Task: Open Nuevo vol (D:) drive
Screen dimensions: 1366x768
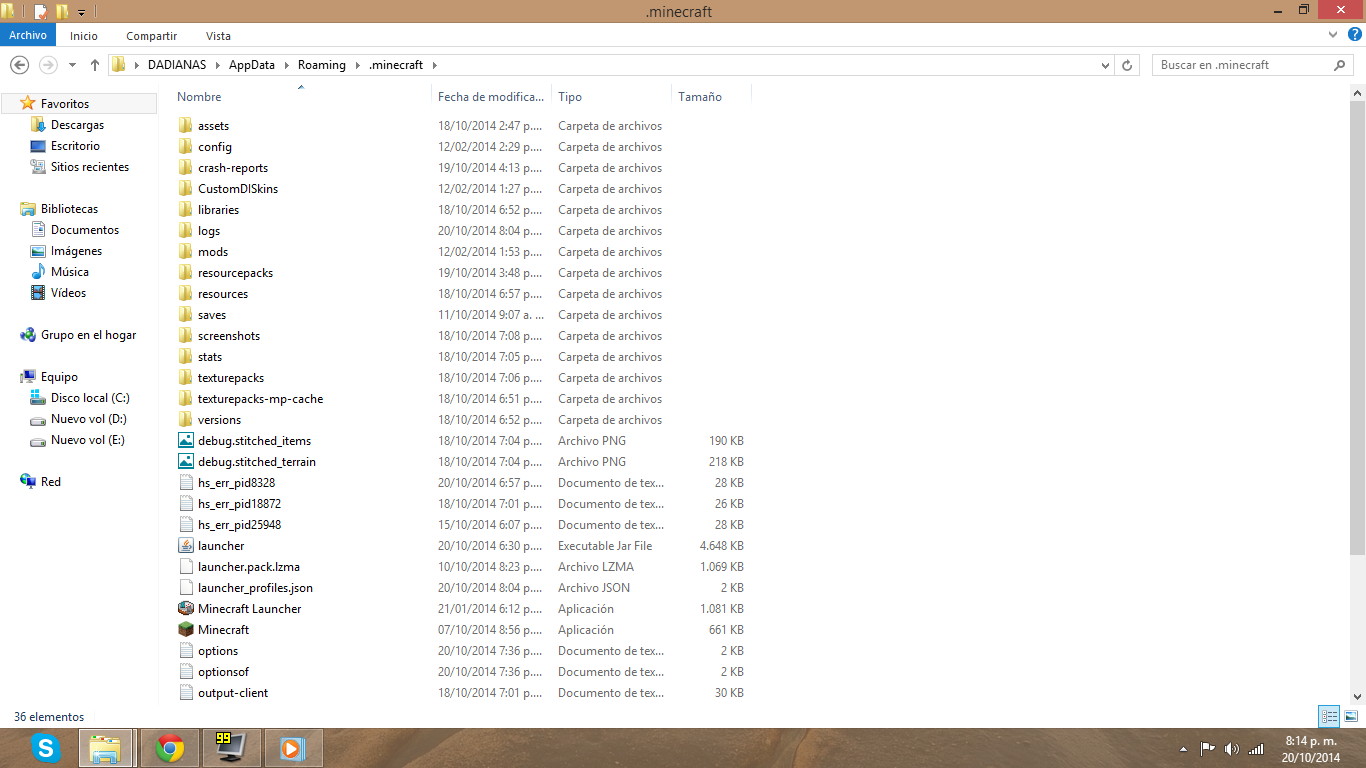Action: coord(89,419)
